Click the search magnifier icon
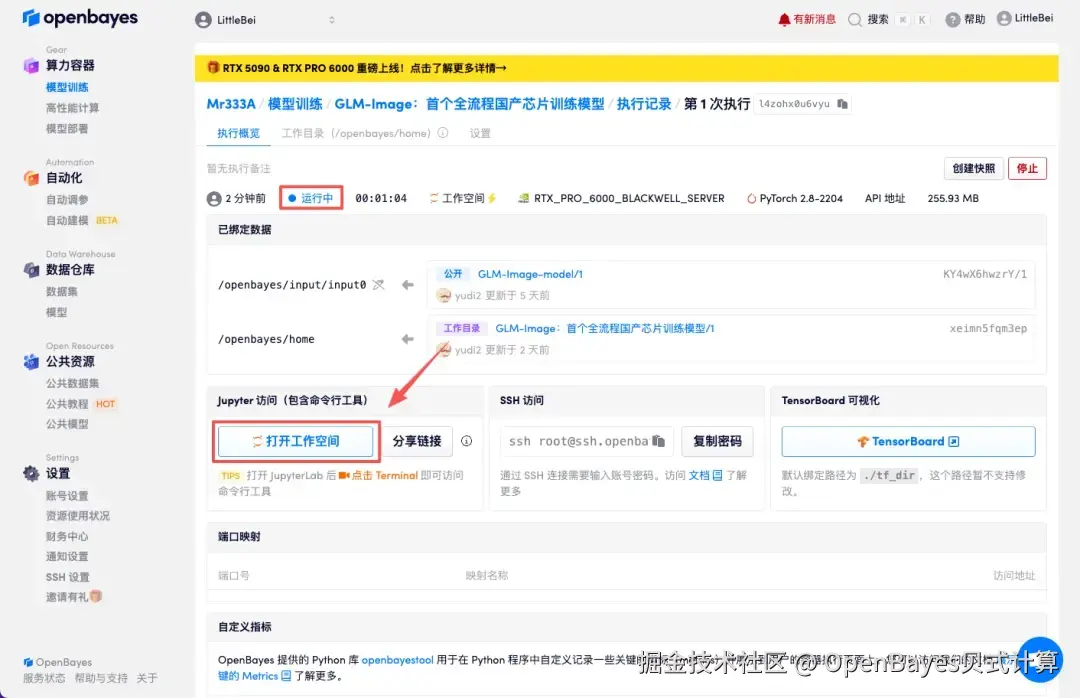Image resolution: width=1080 pixels, height=698 pixels. (x=855, y=19)
